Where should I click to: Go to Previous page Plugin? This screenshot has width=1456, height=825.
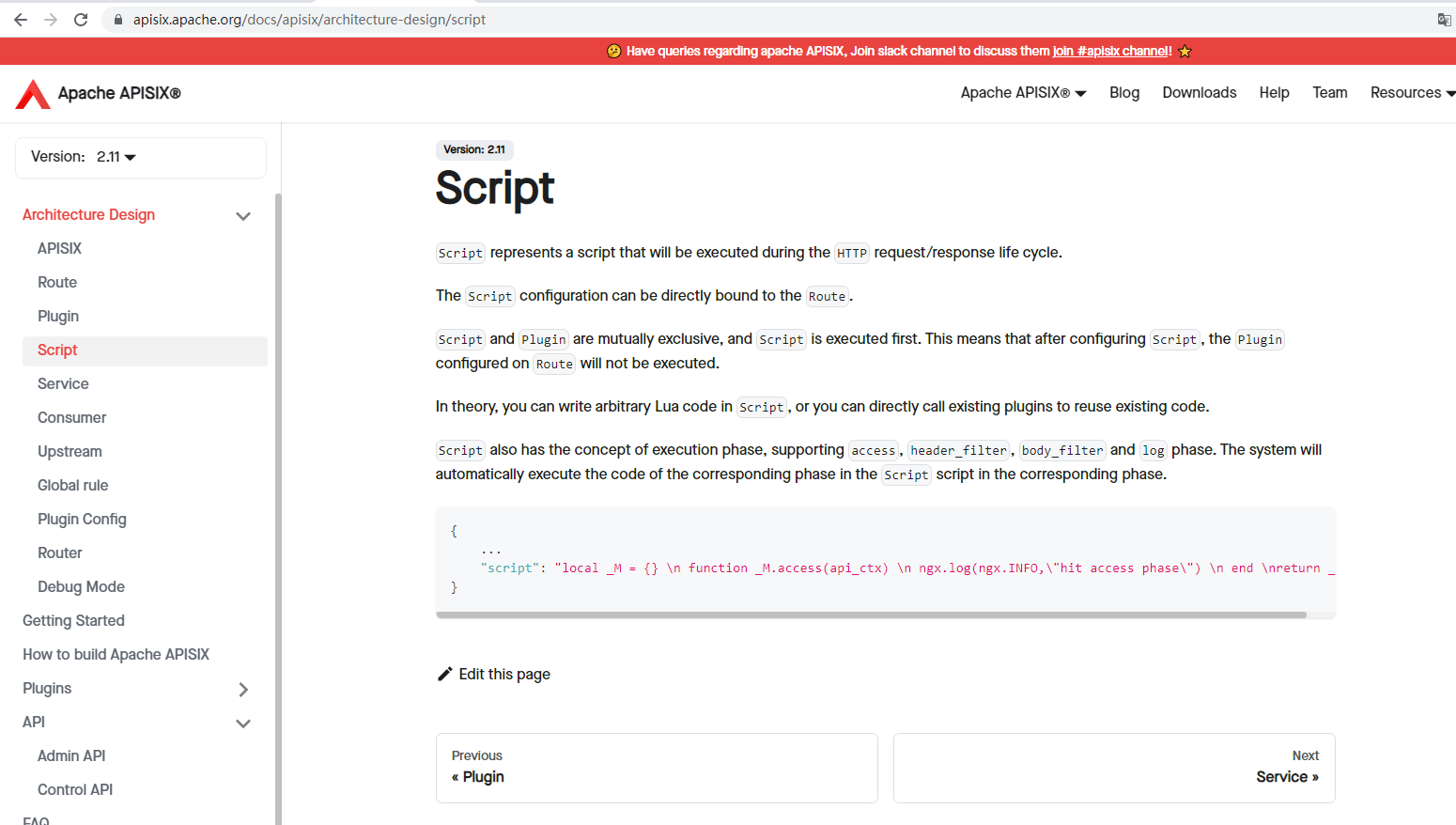pos(657,768)
